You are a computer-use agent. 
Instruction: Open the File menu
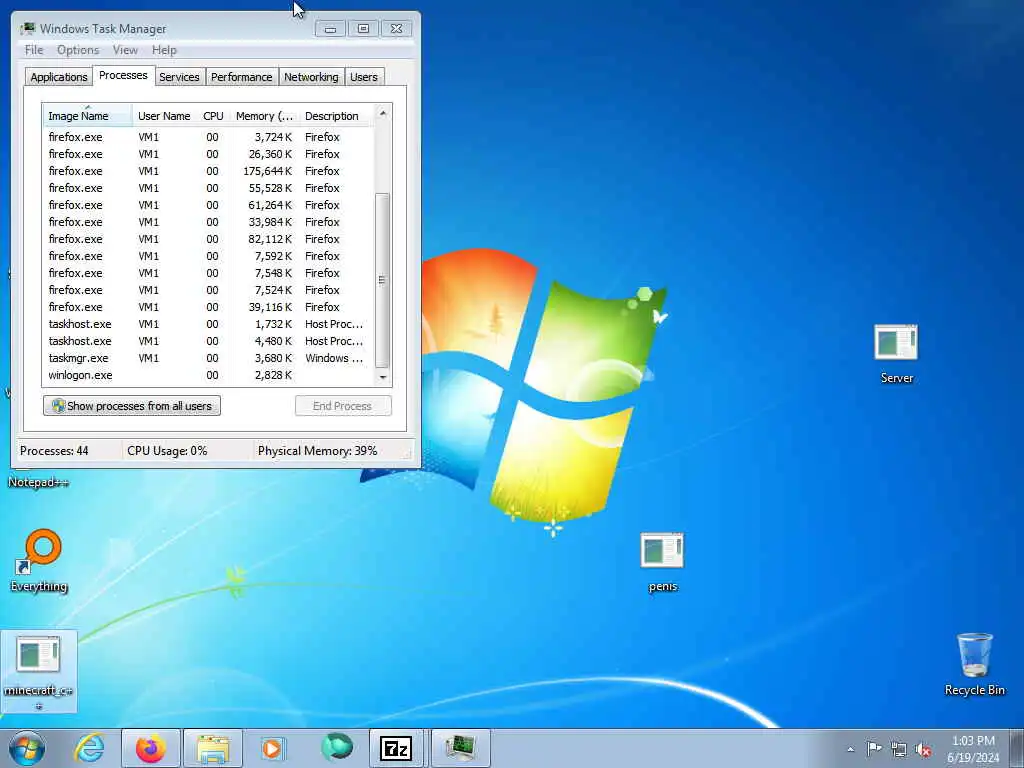tap(34, 50)
